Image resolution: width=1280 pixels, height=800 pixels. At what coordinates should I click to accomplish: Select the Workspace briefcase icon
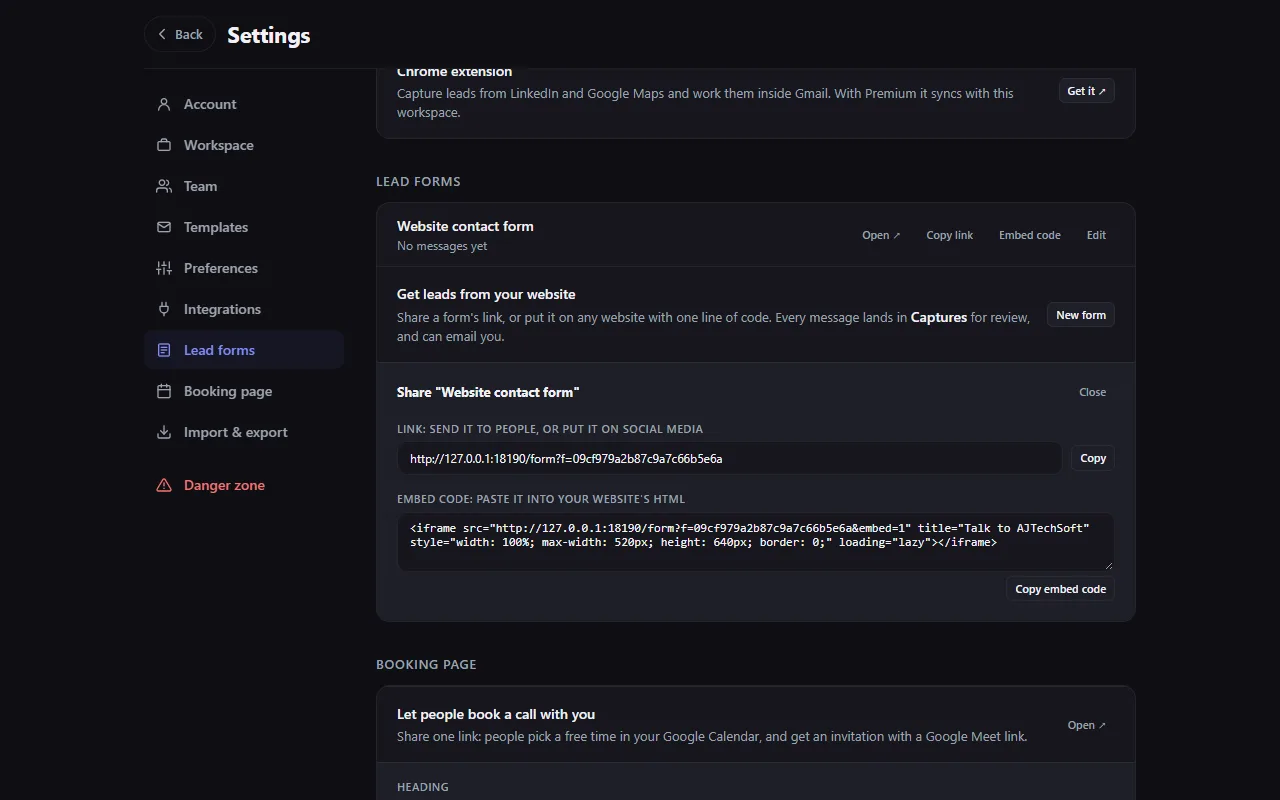pos(164,145)
